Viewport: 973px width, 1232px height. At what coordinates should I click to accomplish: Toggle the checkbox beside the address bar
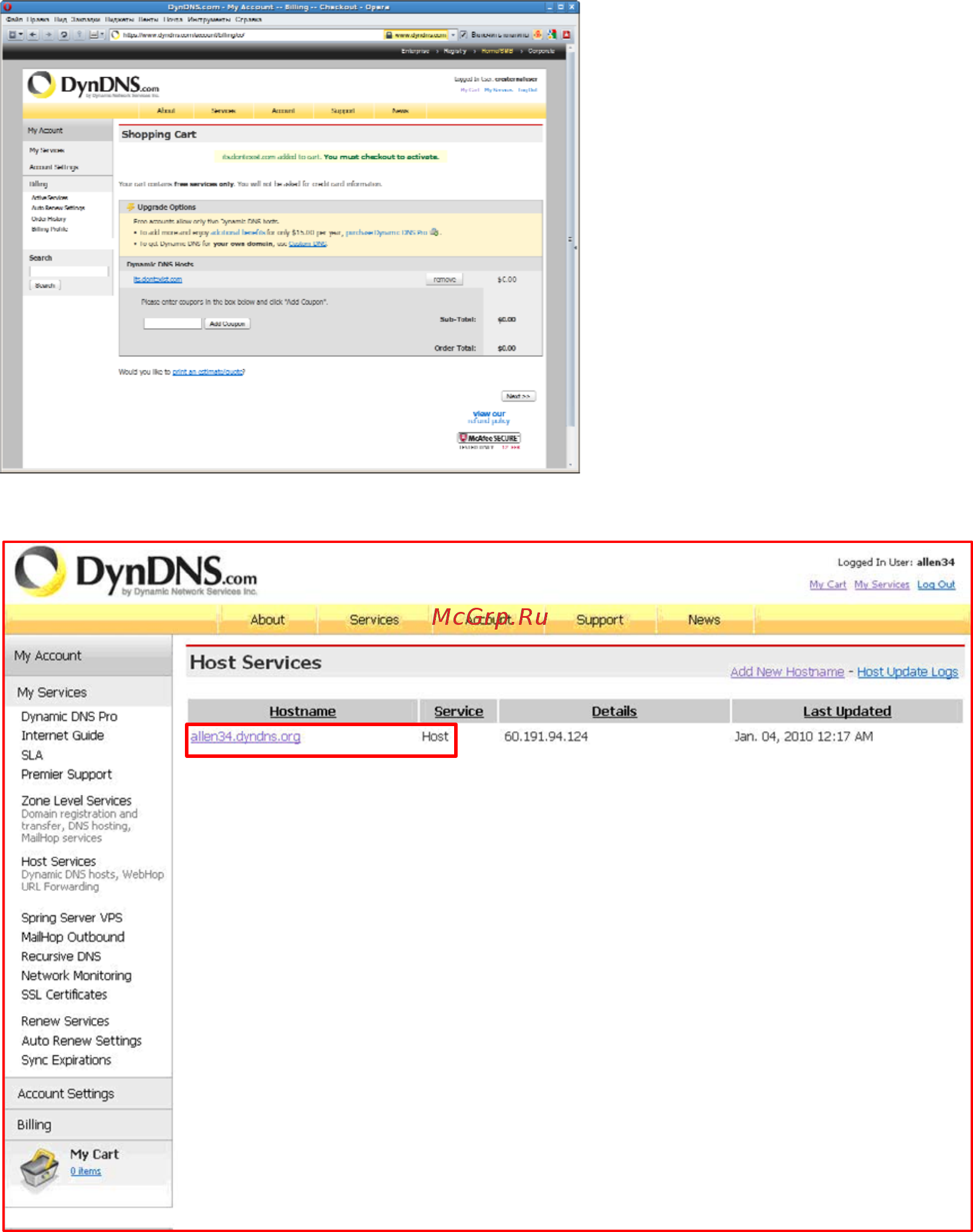coord(463,35)
